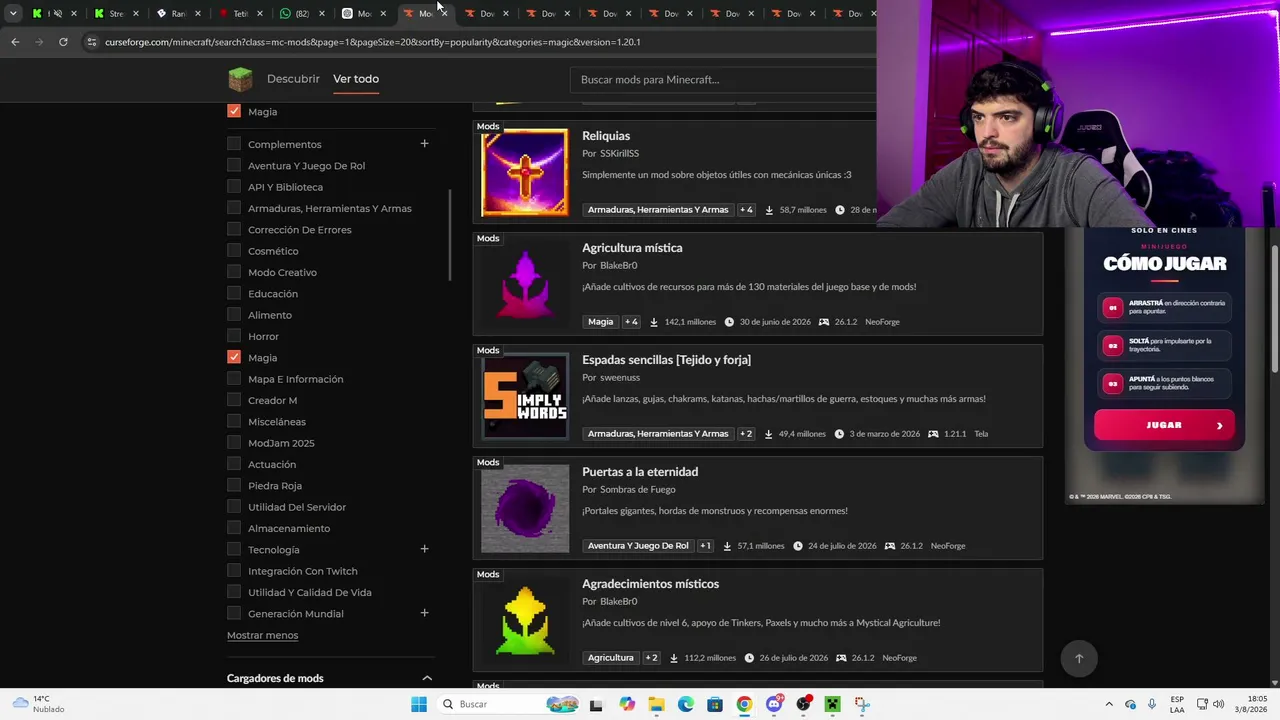
Task: Open author link sweenuss
Action: click(x=619, y=377)
